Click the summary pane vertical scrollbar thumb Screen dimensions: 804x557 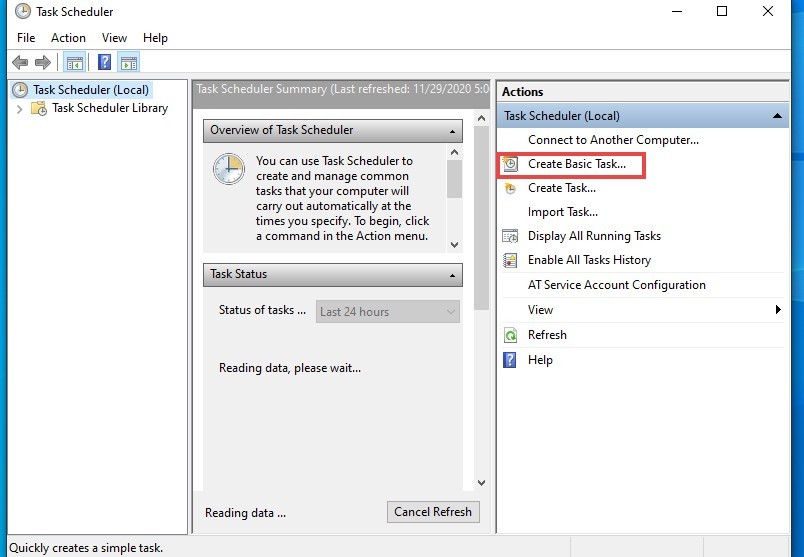click(481, 218)
